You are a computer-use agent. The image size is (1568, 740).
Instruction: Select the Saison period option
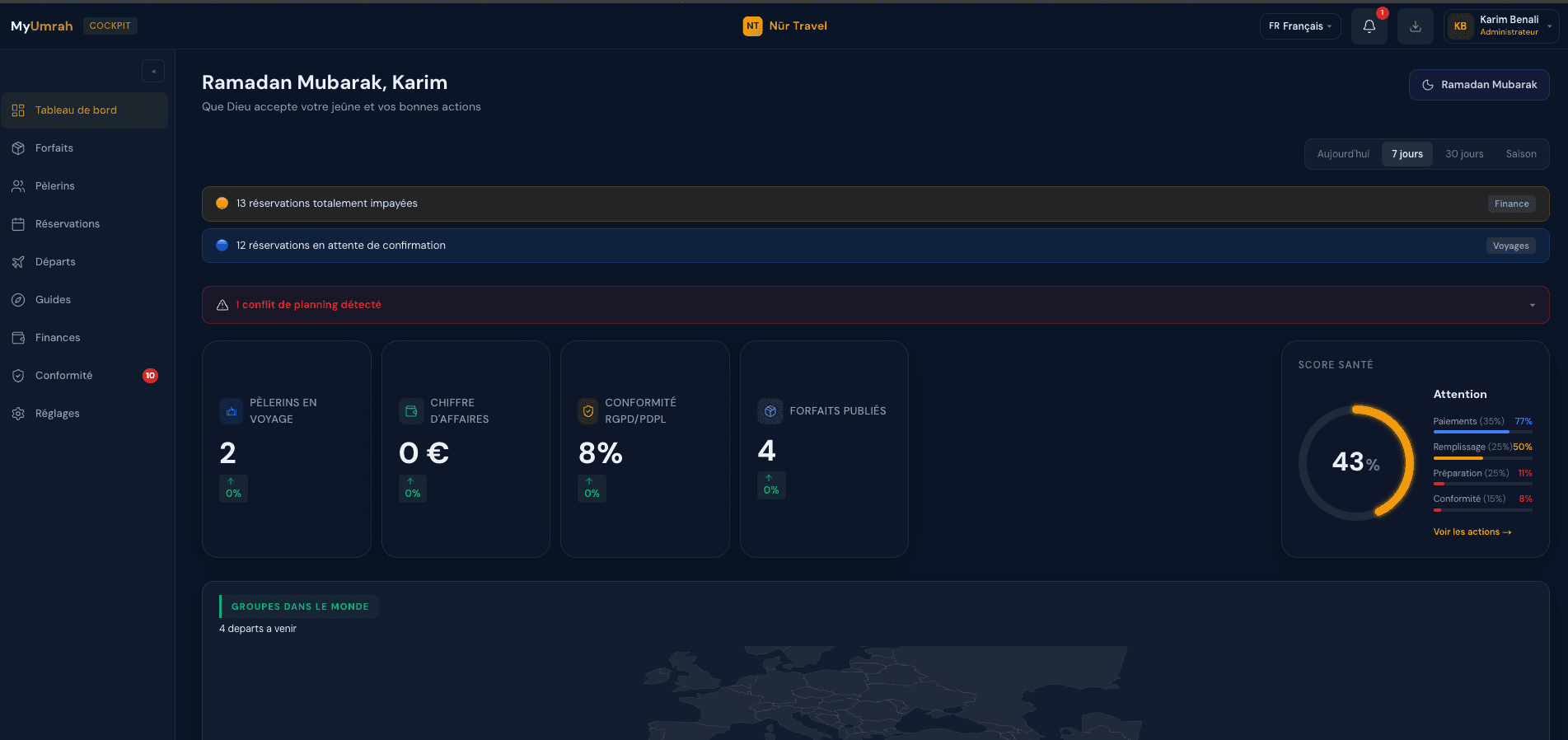coord(1520,154)
